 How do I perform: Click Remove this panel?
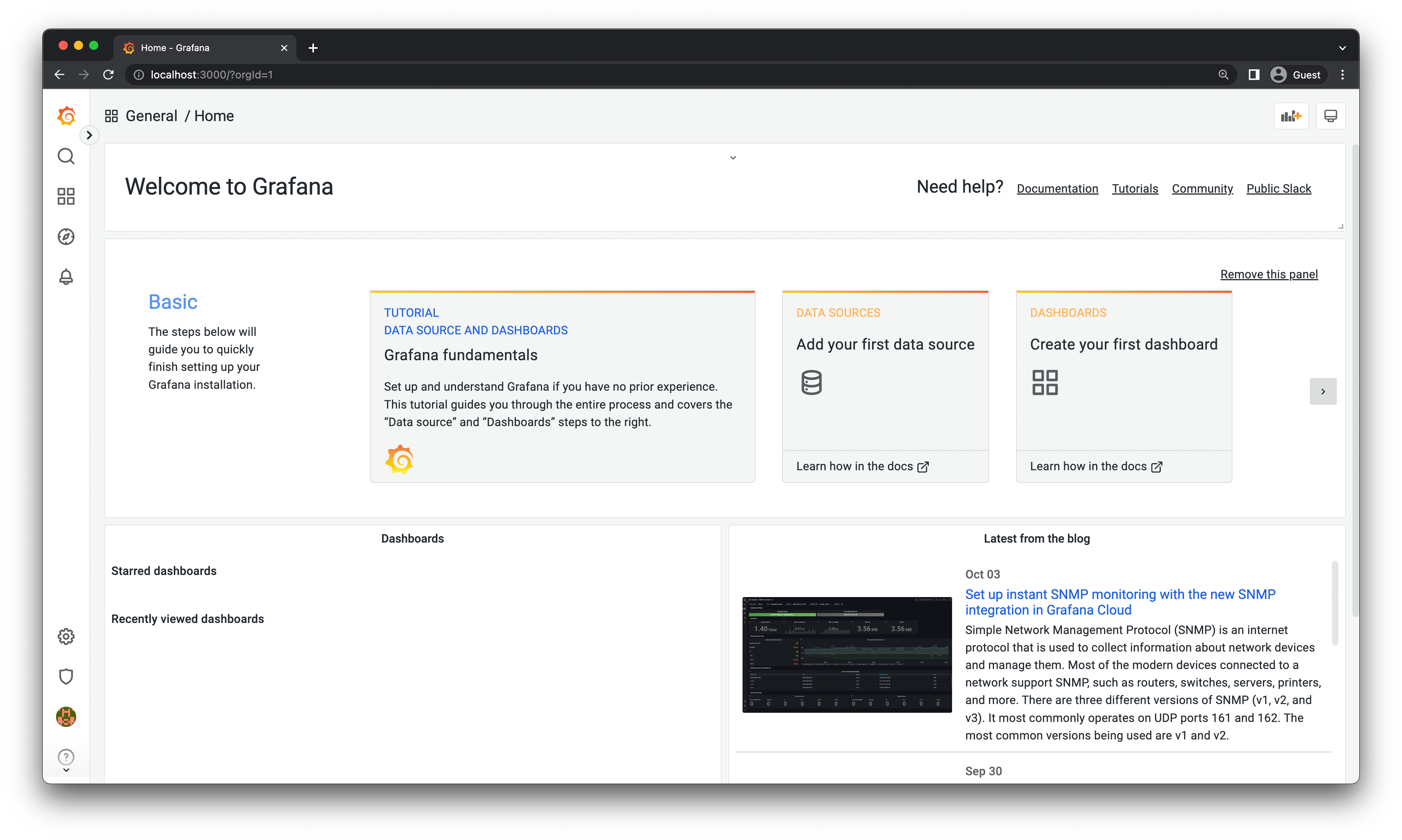click(x=1269, y=274)
